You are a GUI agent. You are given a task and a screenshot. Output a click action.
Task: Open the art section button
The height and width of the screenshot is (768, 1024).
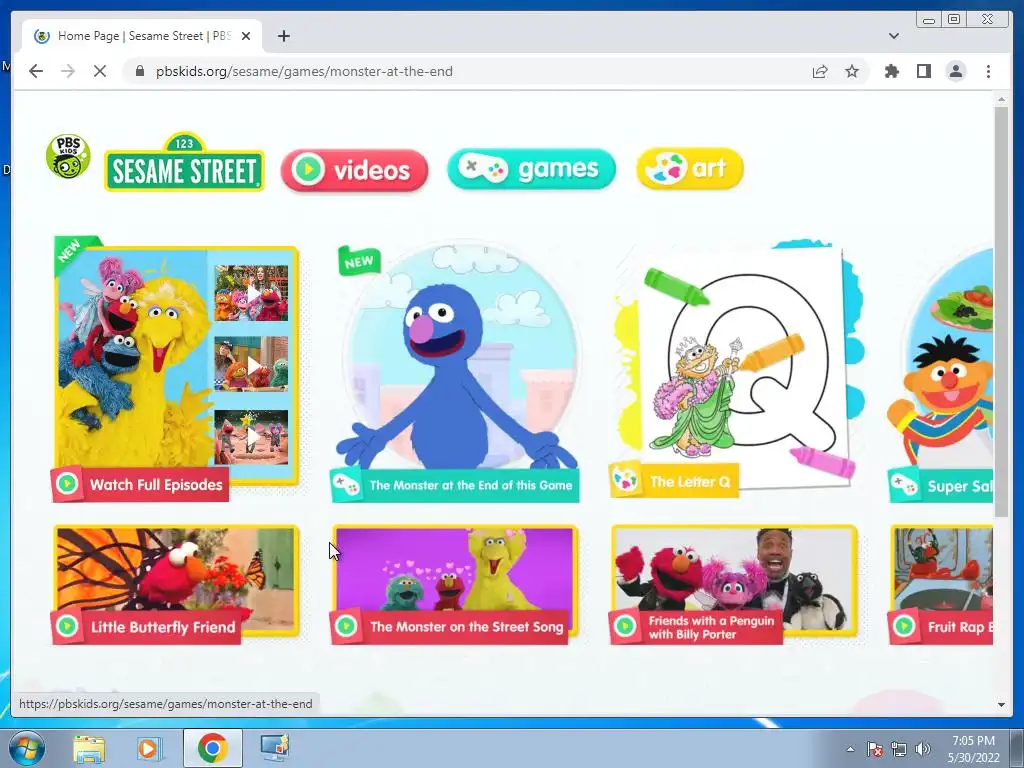pyautogui.click(x=690, y=168)
